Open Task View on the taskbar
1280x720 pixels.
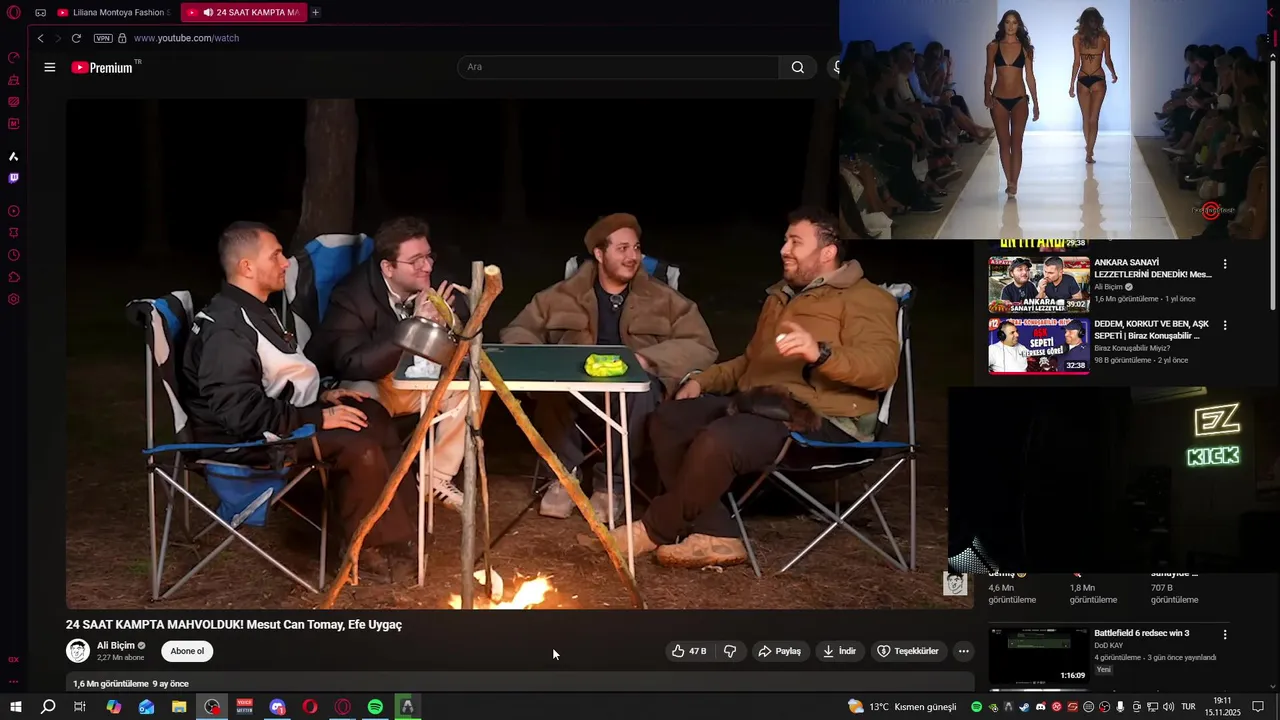point(80,707)
